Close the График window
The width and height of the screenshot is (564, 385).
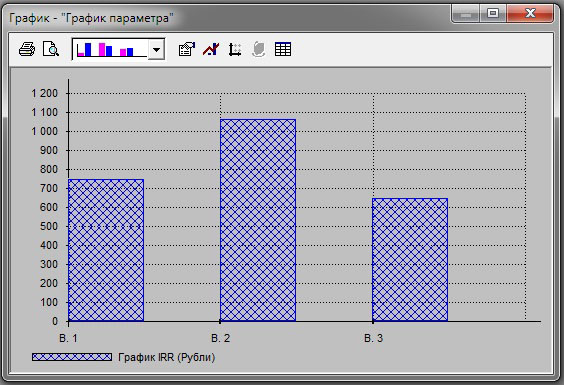pos(530,14)
